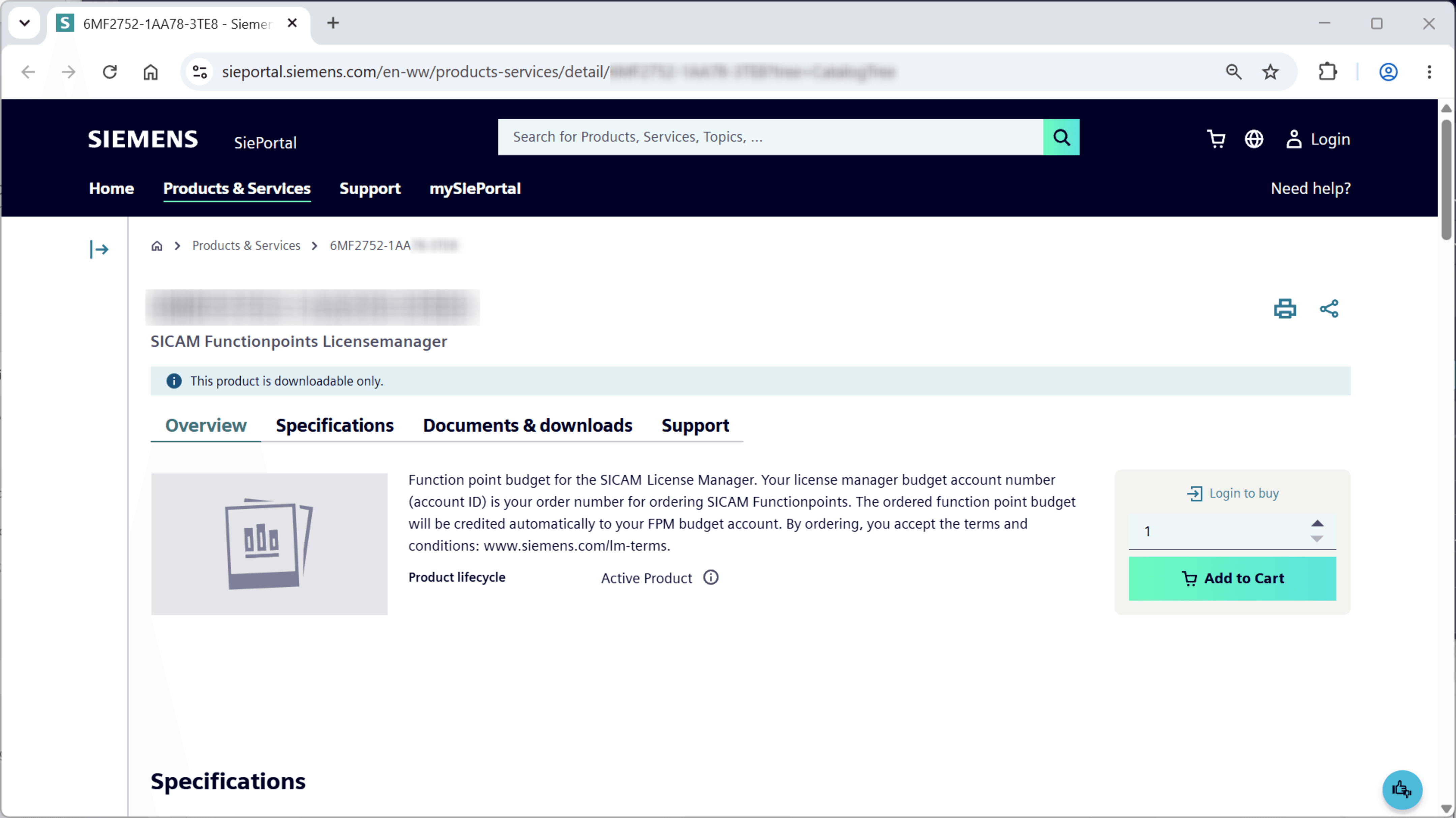Open browser extensions puzzle icon
This screenshot has height=818, width=1456.
pos(1327,72)
